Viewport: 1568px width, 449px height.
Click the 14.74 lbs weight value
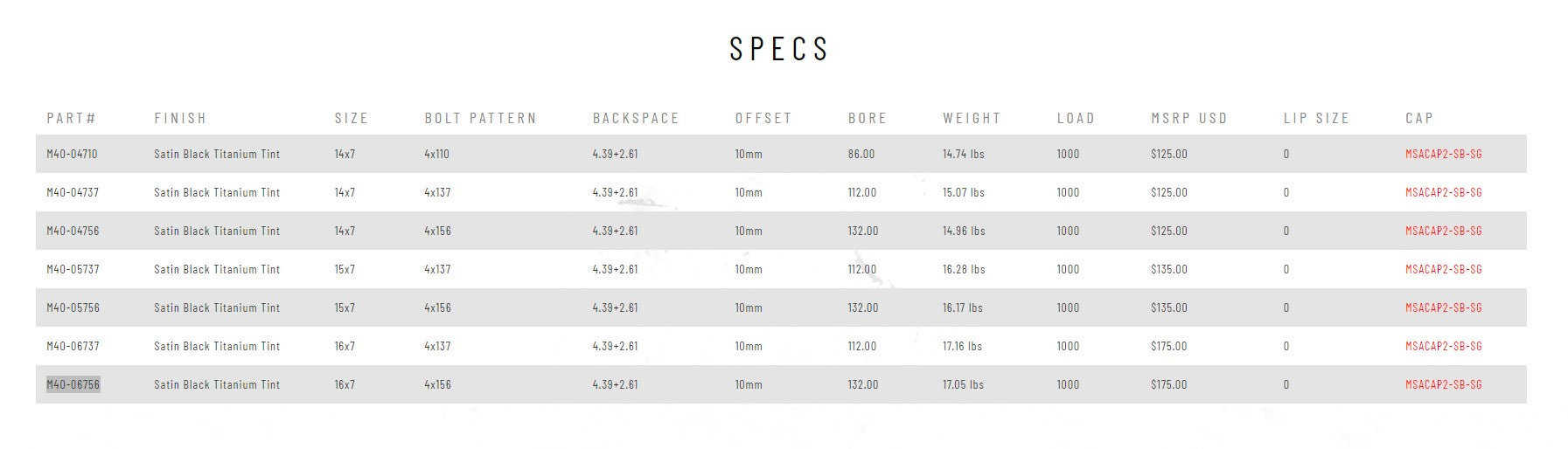tap(963, 154)
